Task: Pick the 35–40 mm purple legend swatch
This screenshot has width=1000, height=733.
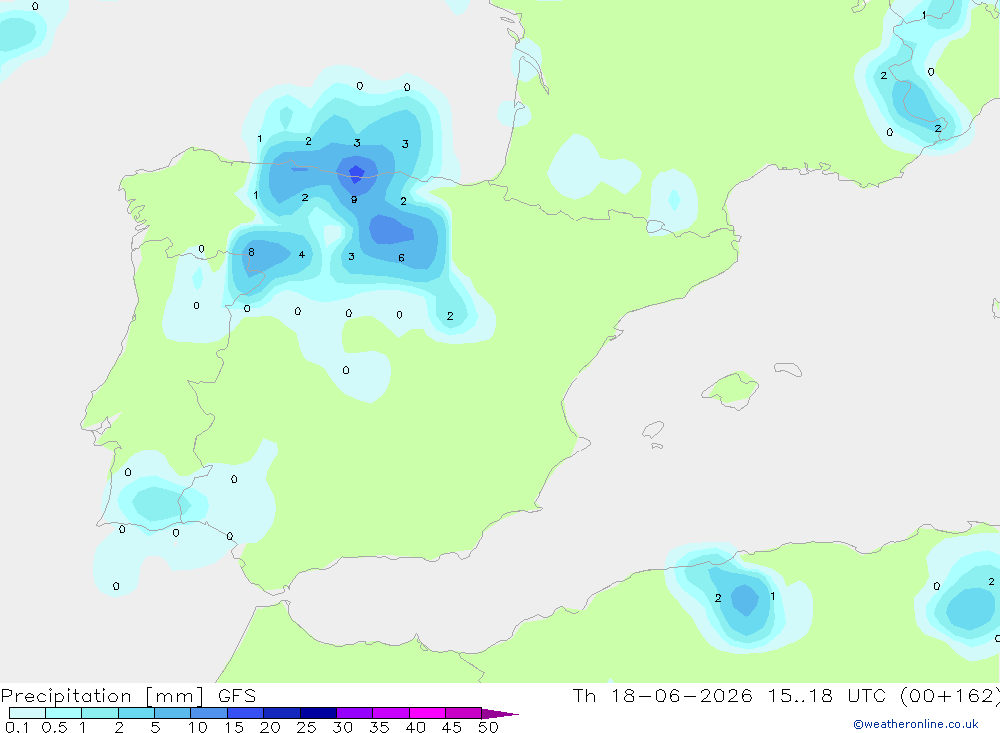Action: (x=390, y=713)
